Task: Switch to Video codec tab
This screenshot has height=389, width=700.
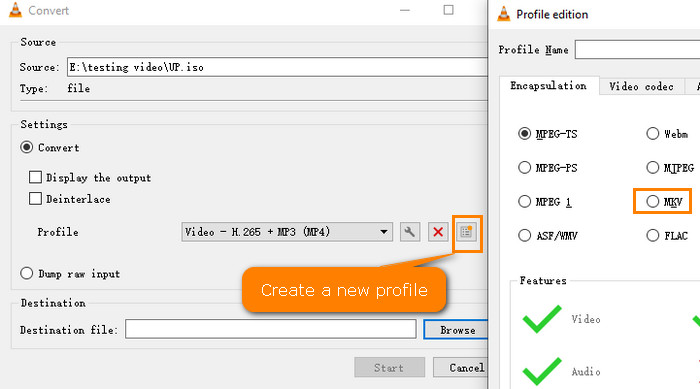Action: click(641, 86)
